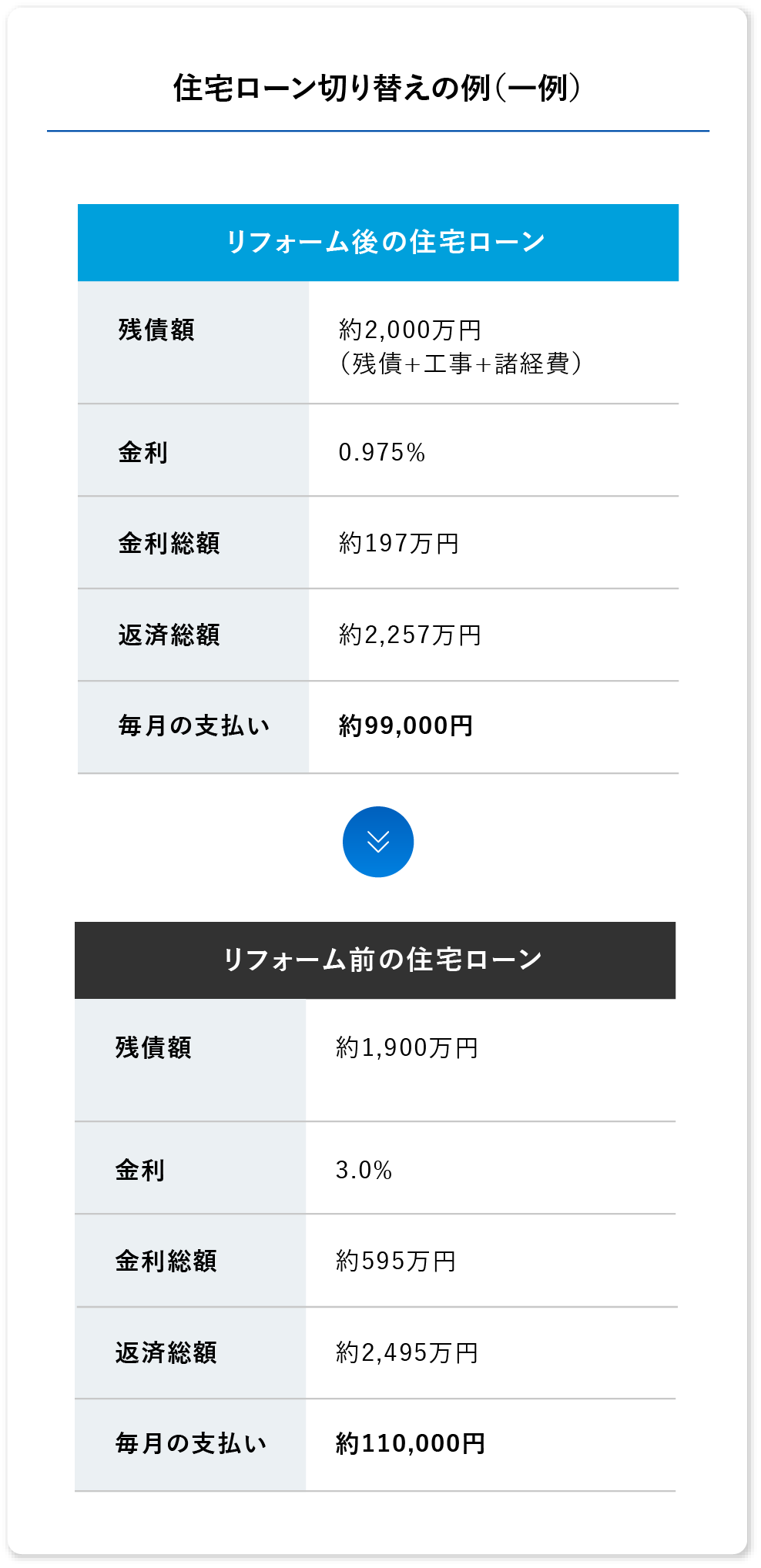Click the (残債+工事+諸経費) note text
This screenshot has width=761, height=1568.
coord(460,364)
